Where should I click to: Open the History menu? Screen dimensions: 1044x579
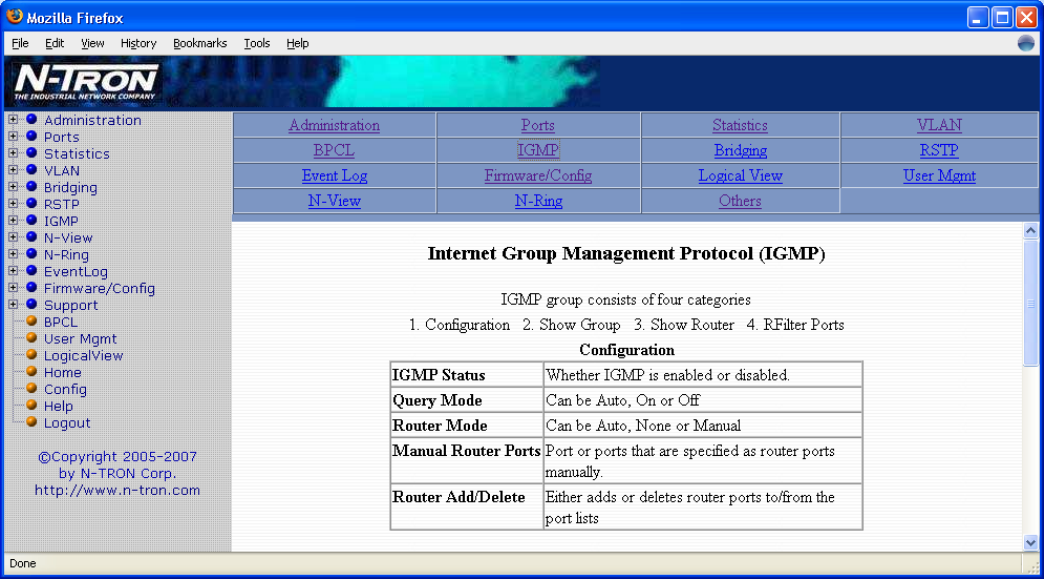tap(138, 43)
